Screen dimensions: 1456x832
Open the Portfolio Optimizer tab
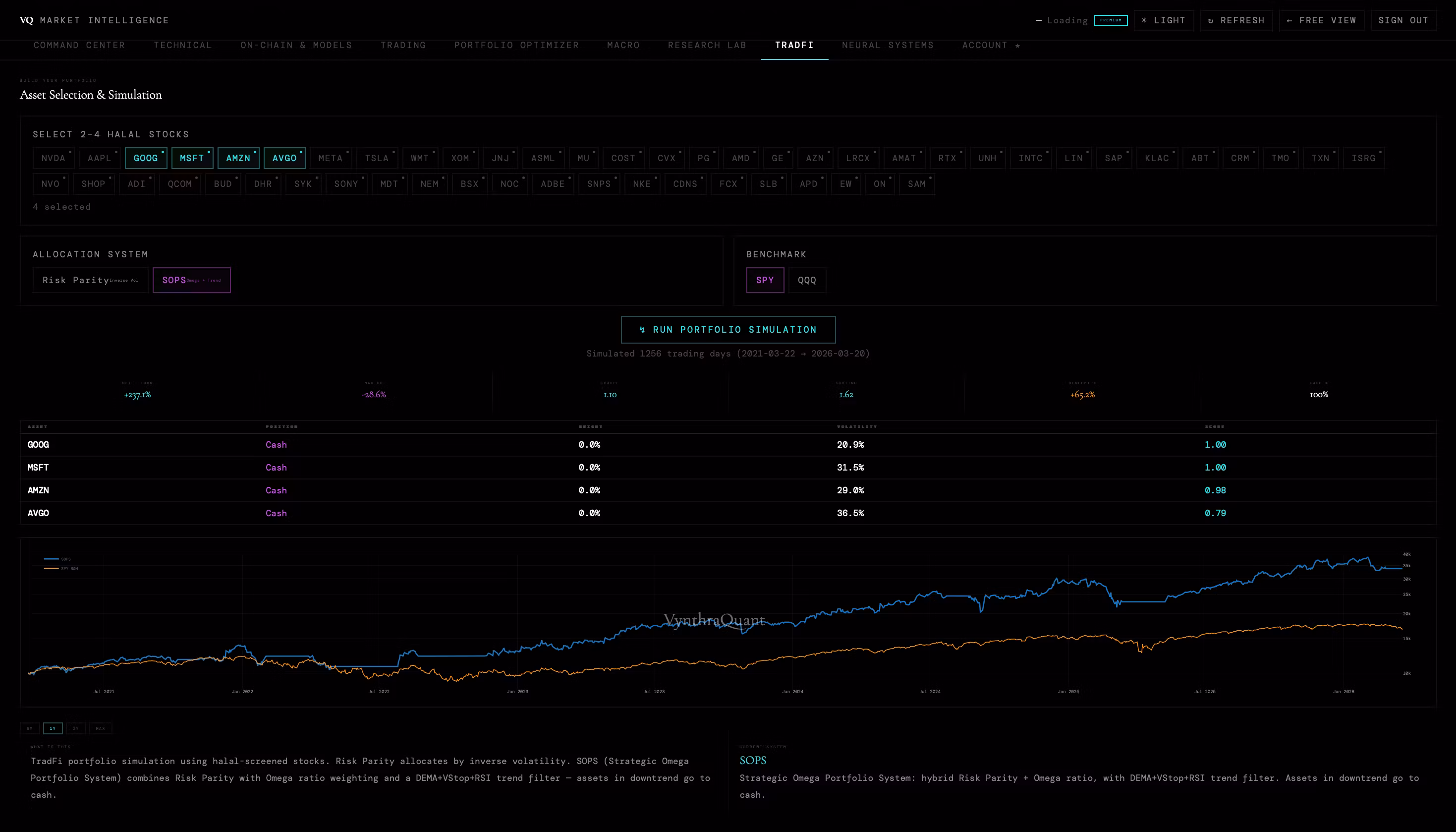coord(516,45)
